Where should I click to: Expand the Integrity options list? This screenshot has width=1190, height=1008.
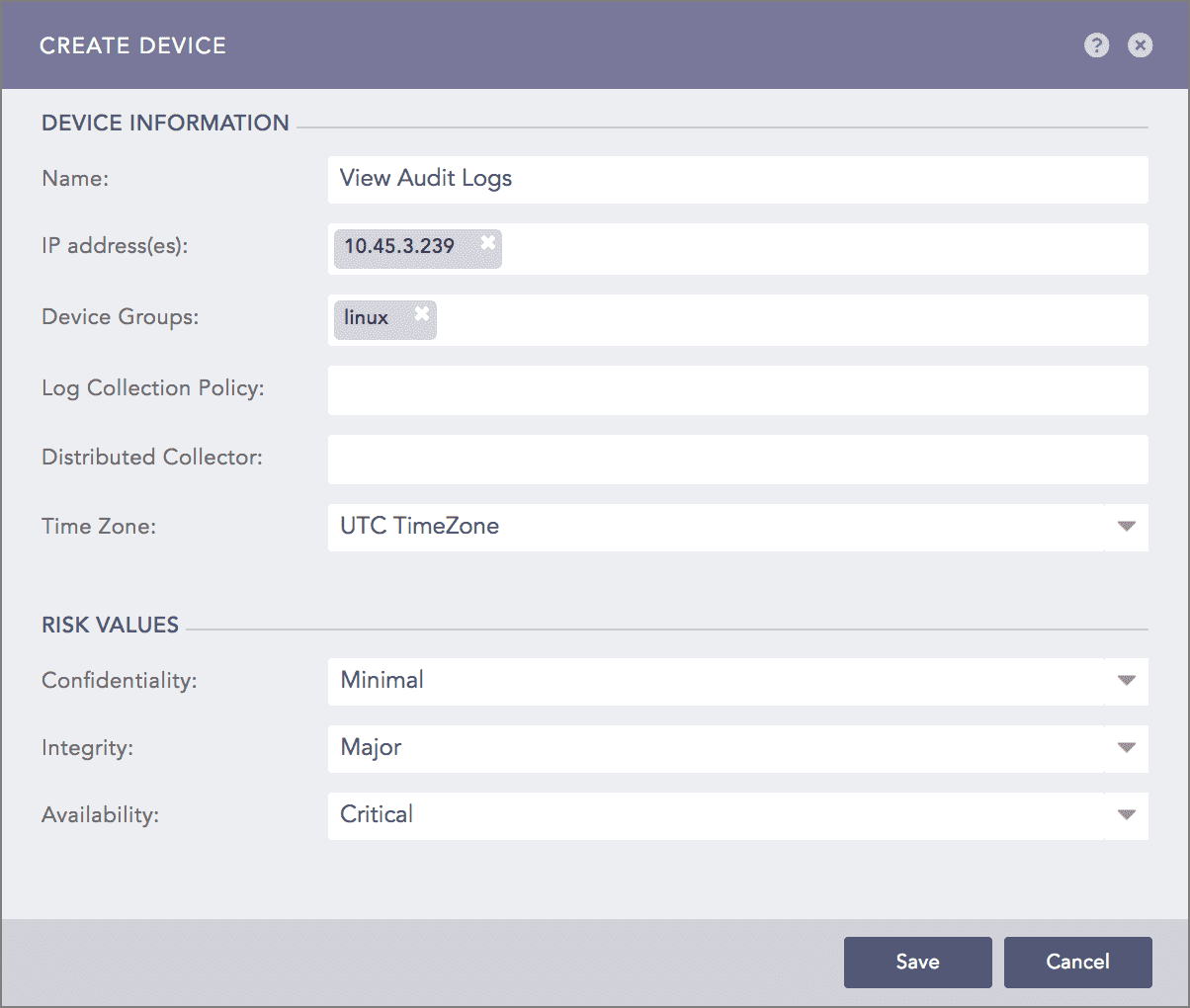tap(1126, 748)
